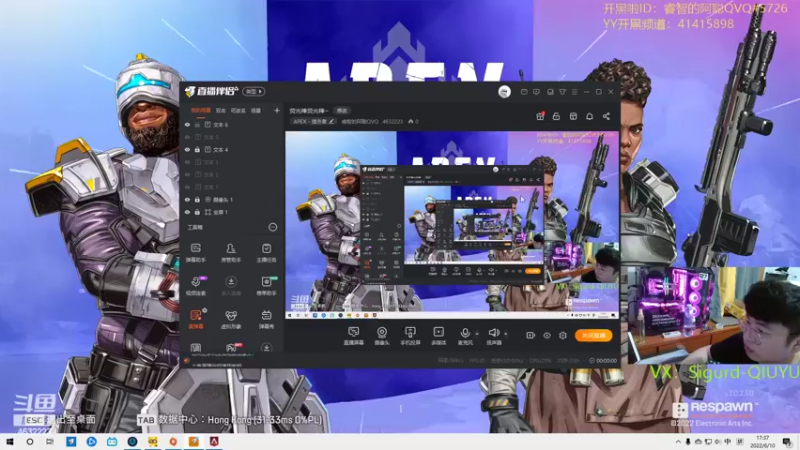Select the 文本 6 source row
Image resolution: width=800 pixels, height=450 pixels.
pyautogui.click(x=231, y=124)
